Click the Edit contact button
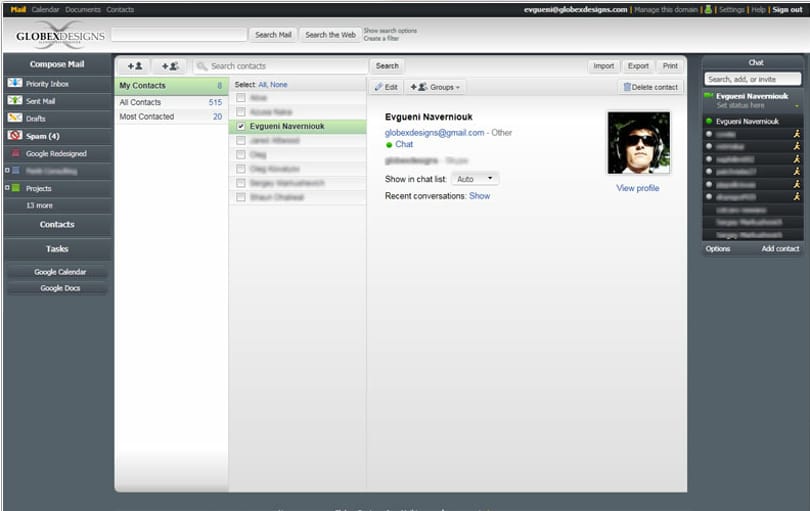 [386, 87]
